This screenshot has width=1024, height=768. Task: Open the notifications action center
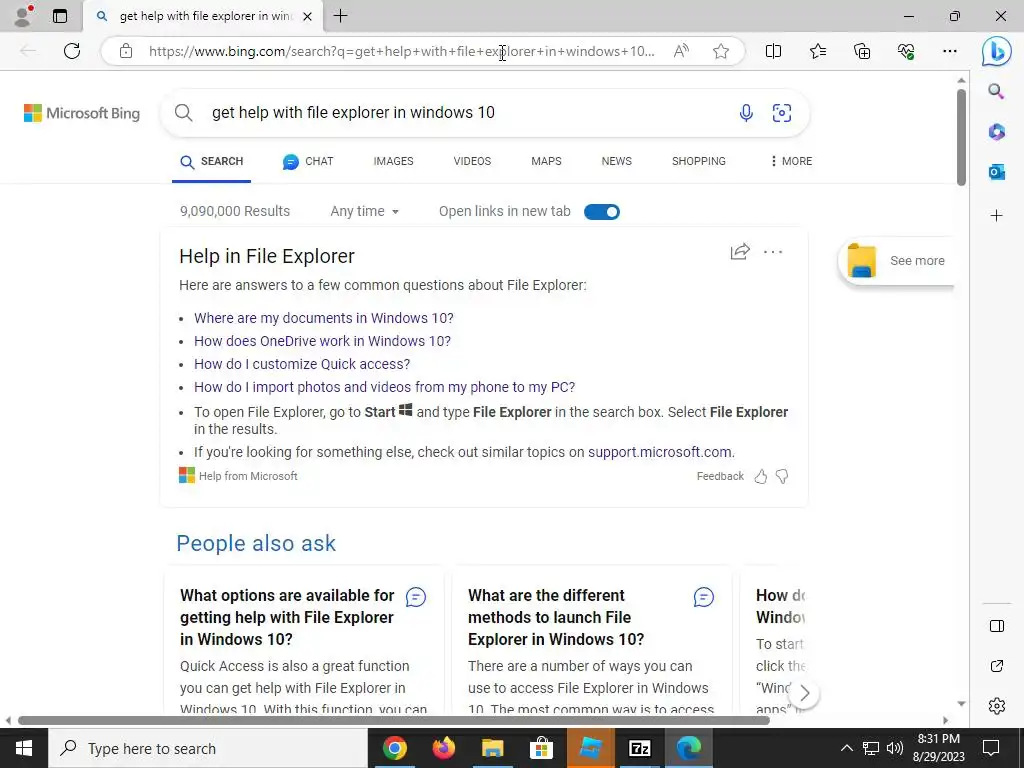[x=991, y=748]
